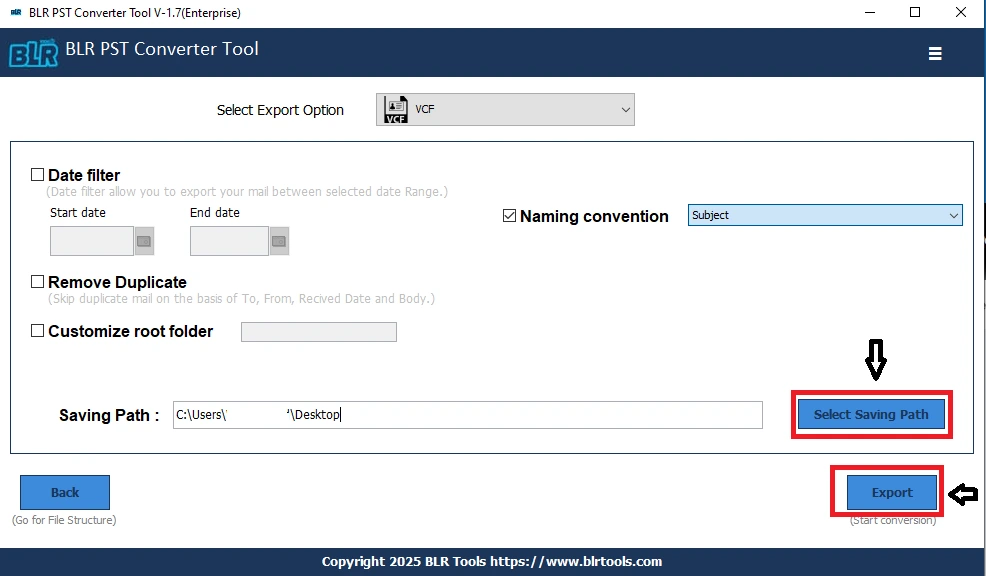986x576 pixels.
Task: Expand the Select Export Option dropdown
Action: [x=625, y=110]
